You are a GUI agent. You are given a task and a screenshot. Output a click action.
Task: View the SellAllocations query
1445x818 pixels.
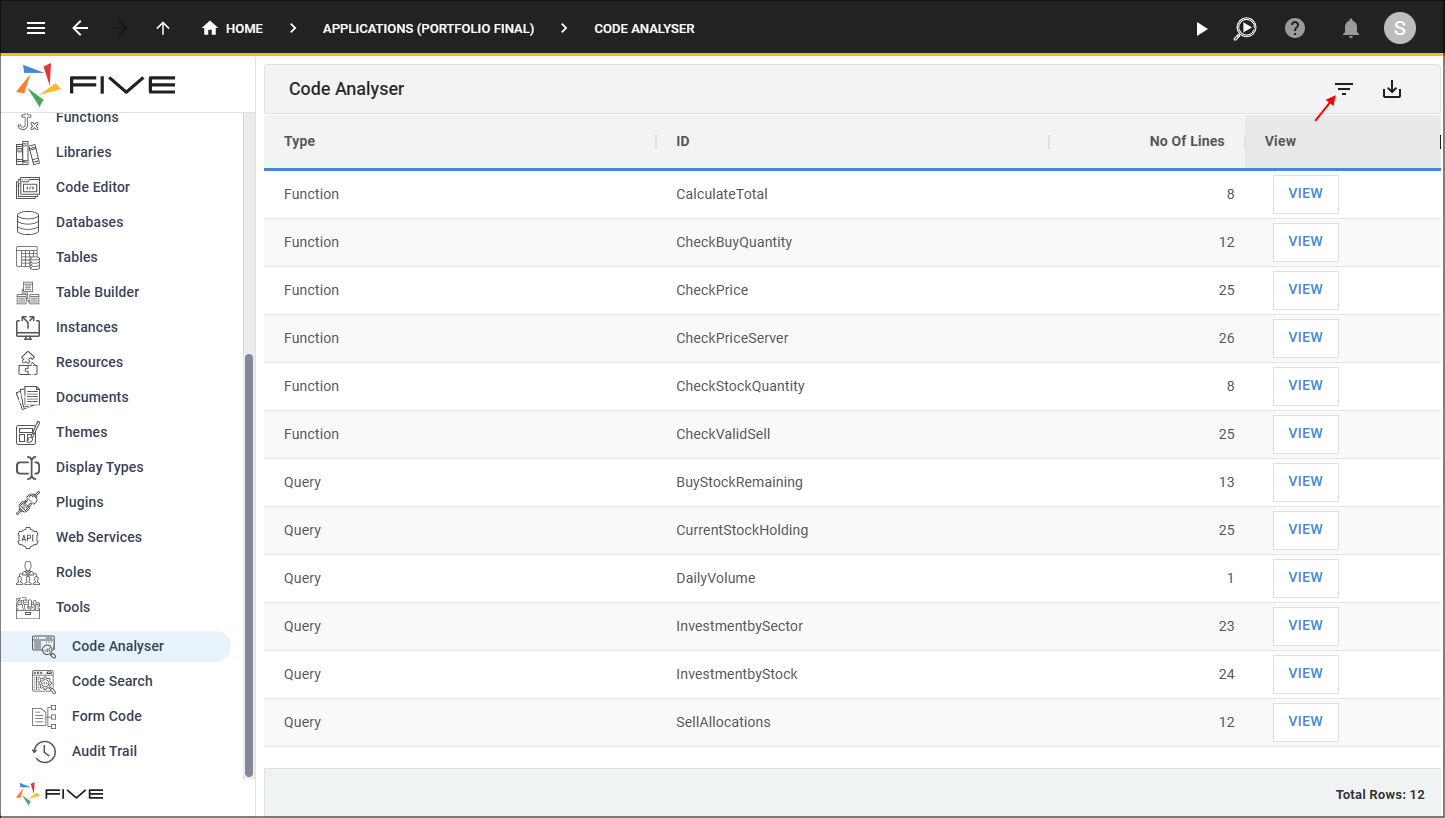(x=1305, y=722)
